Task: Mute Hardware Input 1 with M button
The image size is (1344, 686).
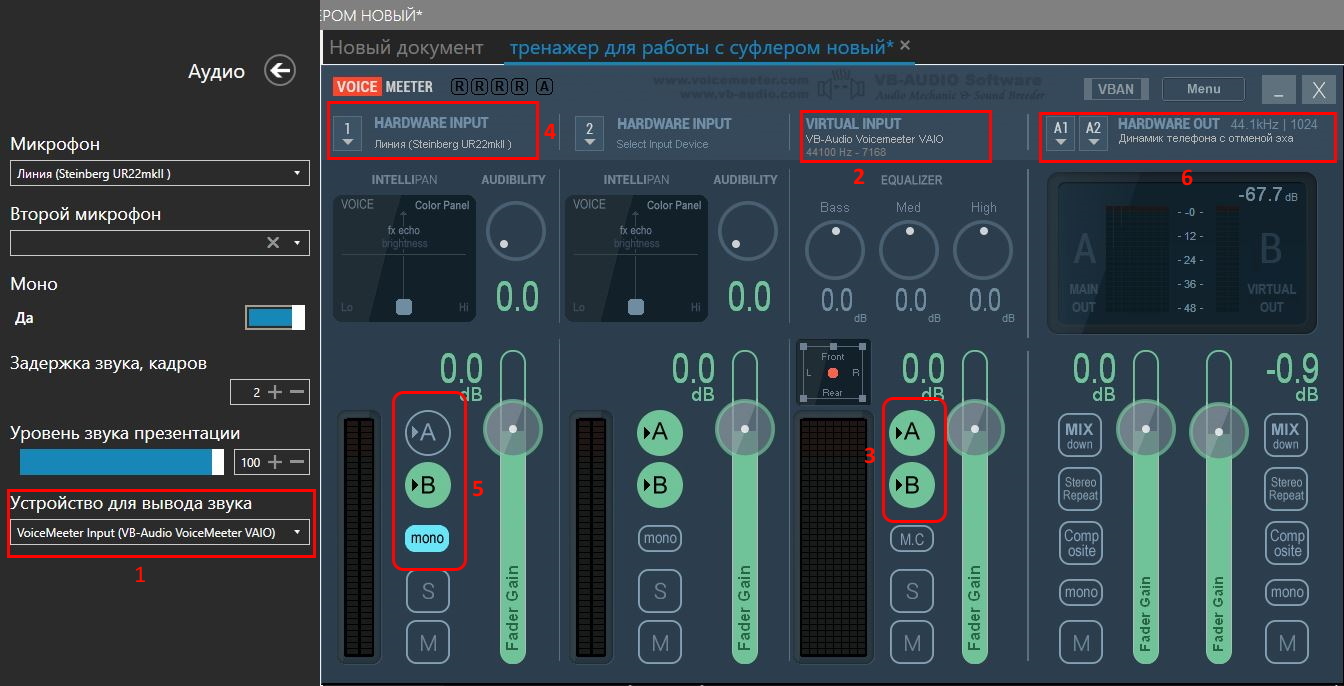Action: [428, 642]
